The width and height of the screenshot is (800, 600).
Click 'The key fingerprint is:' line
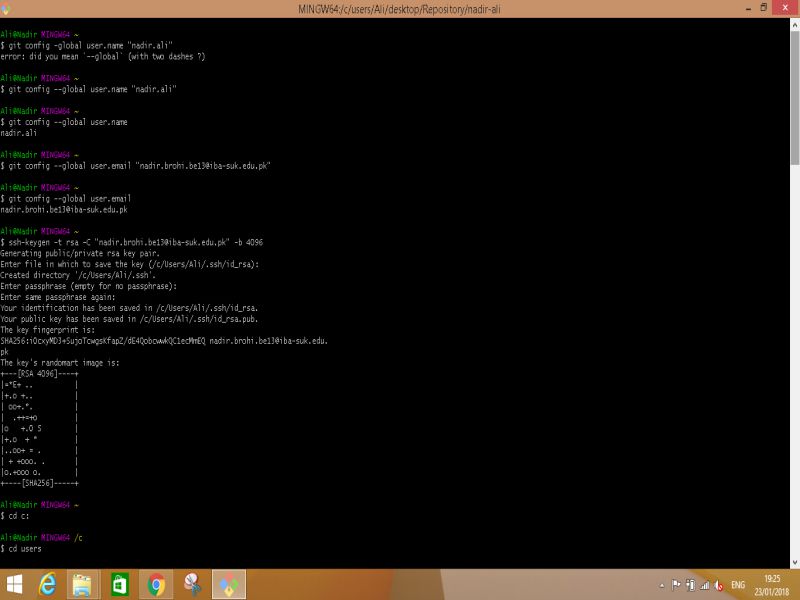tap(47, 330)
